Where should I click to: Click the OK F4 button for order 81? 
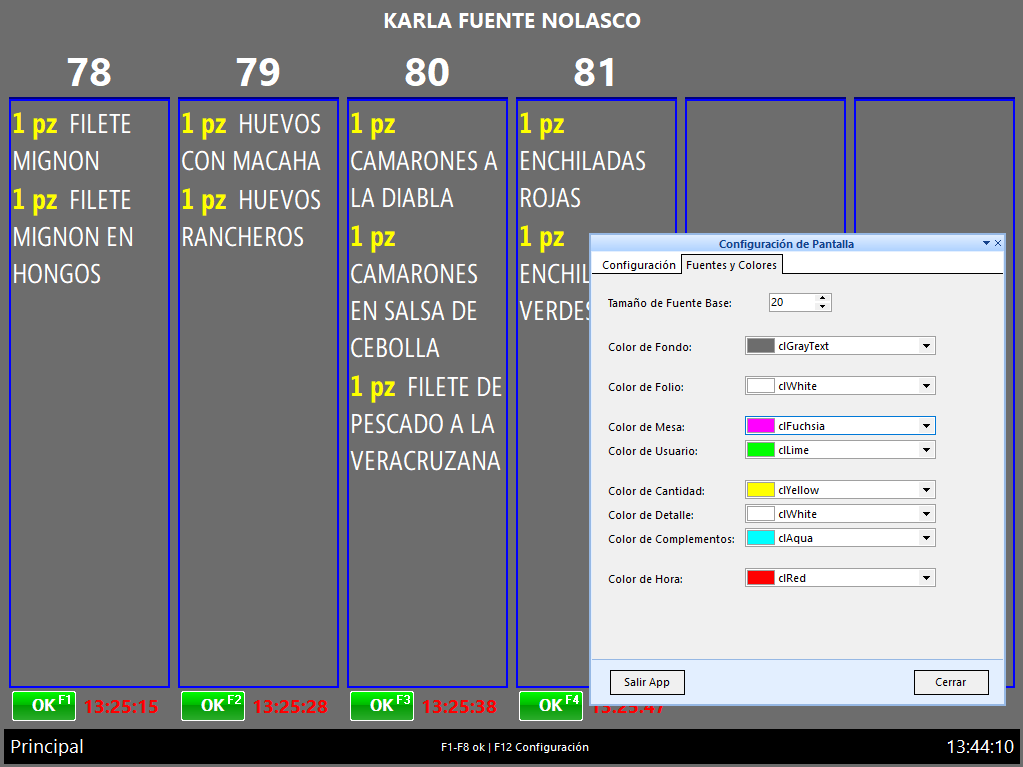click(550, 705)
